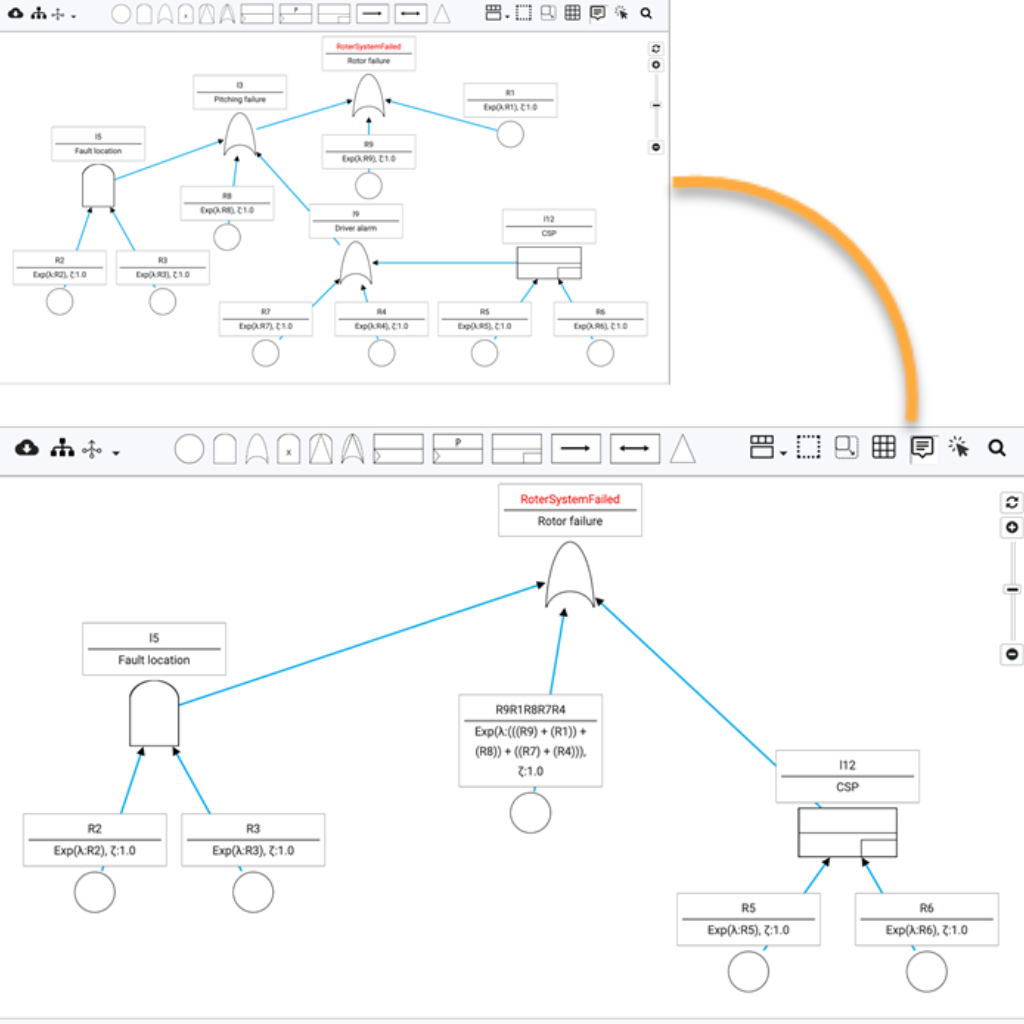Image resolution: width=1024 pixels, height=1024 pixels.
Task: Select circle node under R9R1R8R7R4 in lower diagram
Action: point(530,812)
